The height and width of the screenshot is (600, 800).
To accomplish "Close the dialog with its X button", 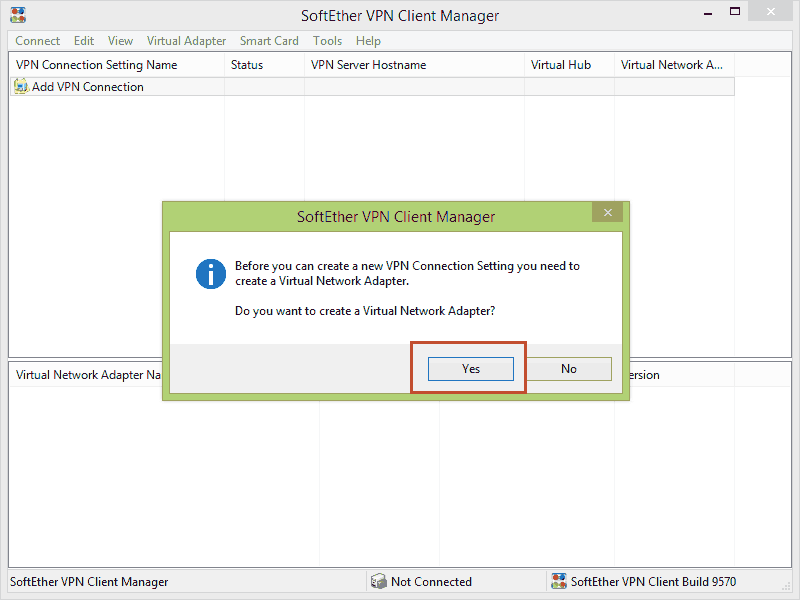I will (608, 212).
